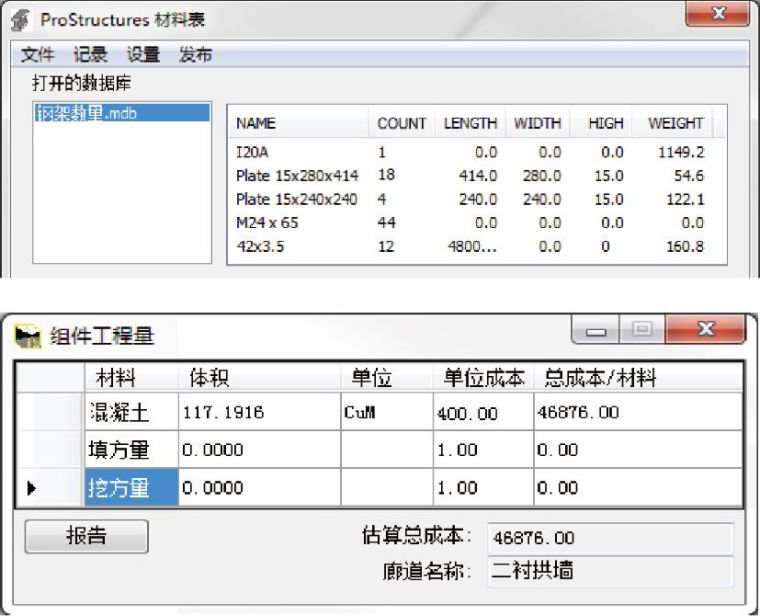Viewport: 760px width, 616px height.
Task: Select the I20A row
Action: point(252,153)
